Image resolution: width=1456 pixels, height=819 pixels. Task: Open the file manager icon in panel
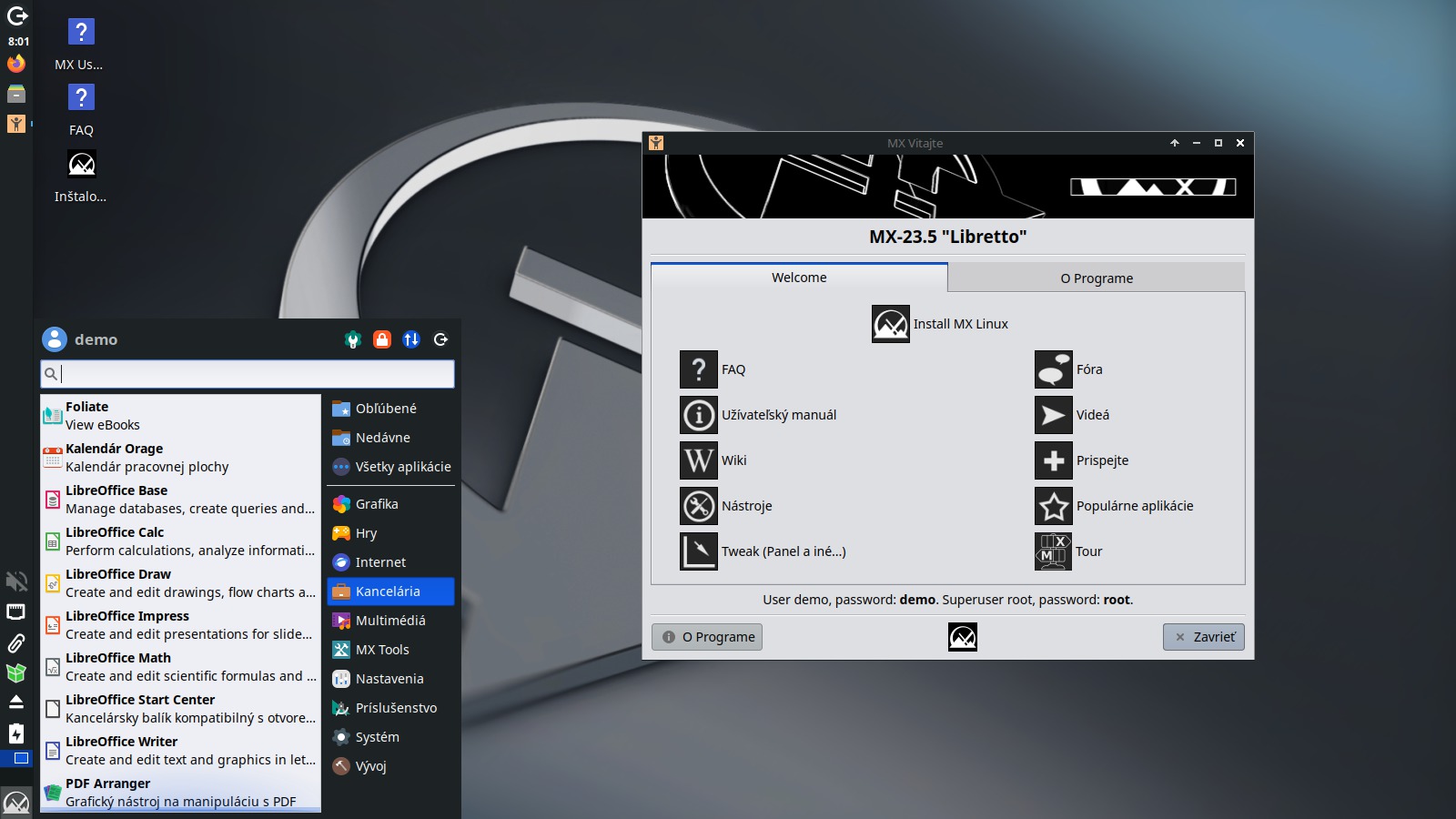(x=16, y=94)
